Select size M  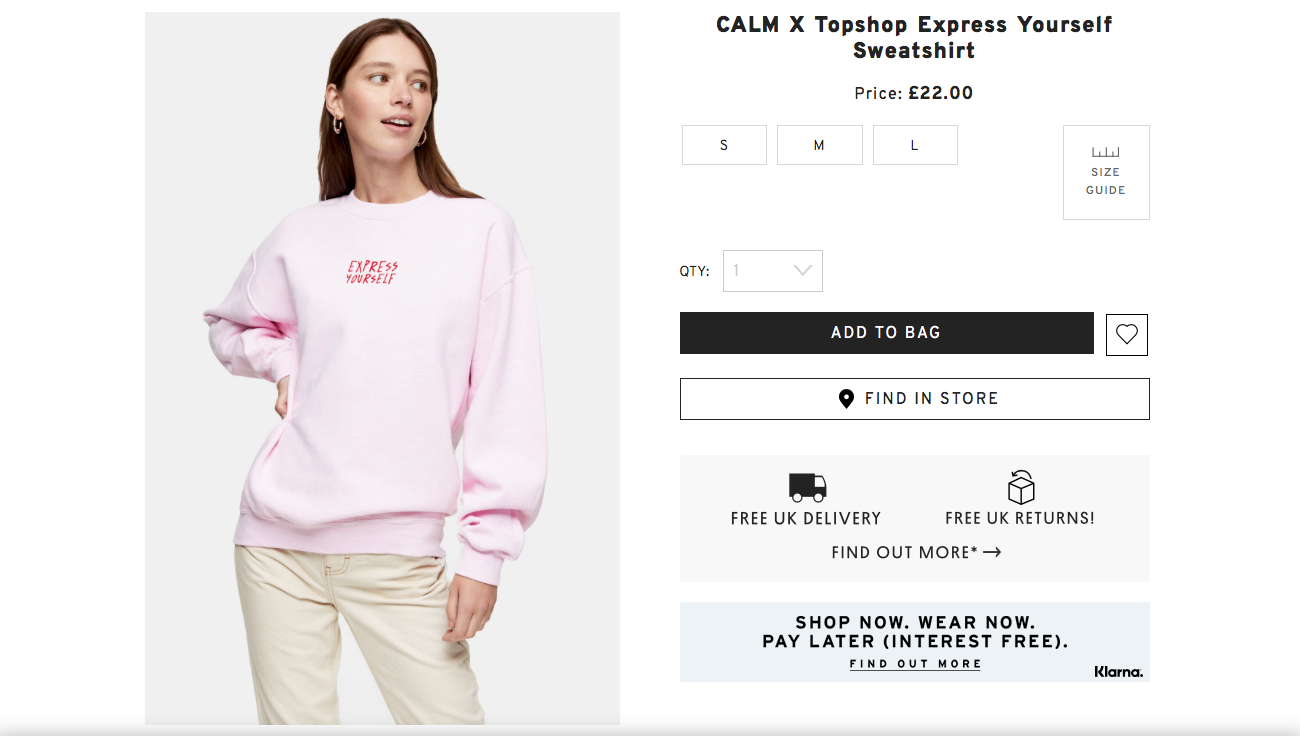click(819, 145)
